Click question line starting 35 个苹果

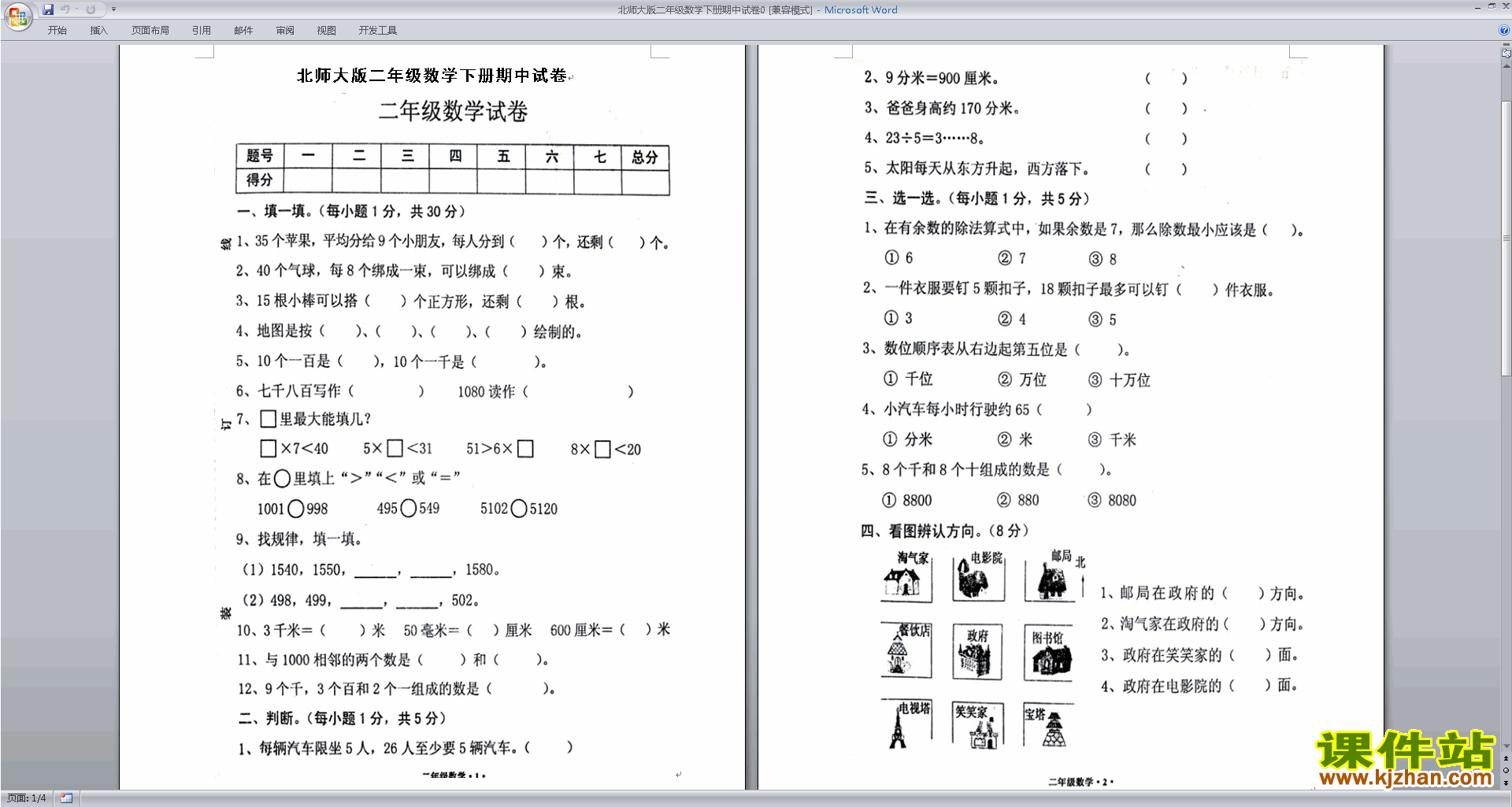pos(453,242)
